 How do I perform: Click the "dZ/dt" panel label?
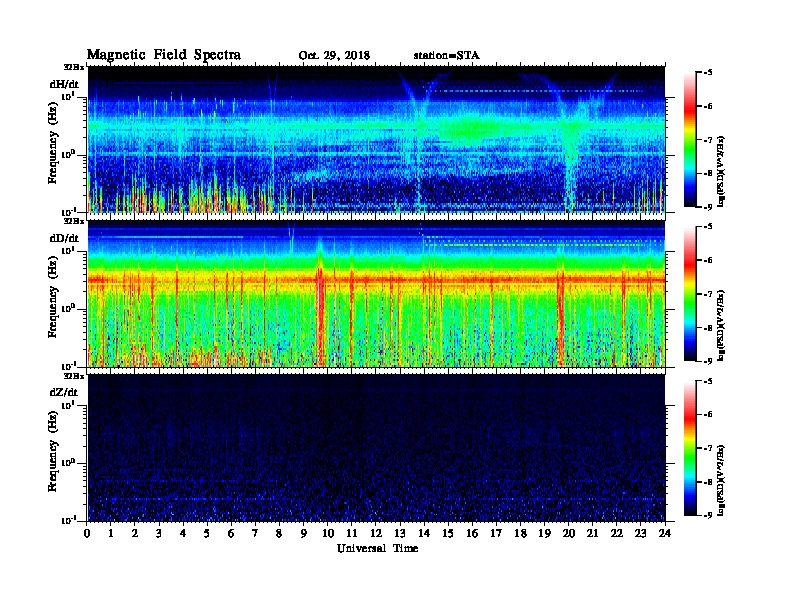[x=64, y=392]
